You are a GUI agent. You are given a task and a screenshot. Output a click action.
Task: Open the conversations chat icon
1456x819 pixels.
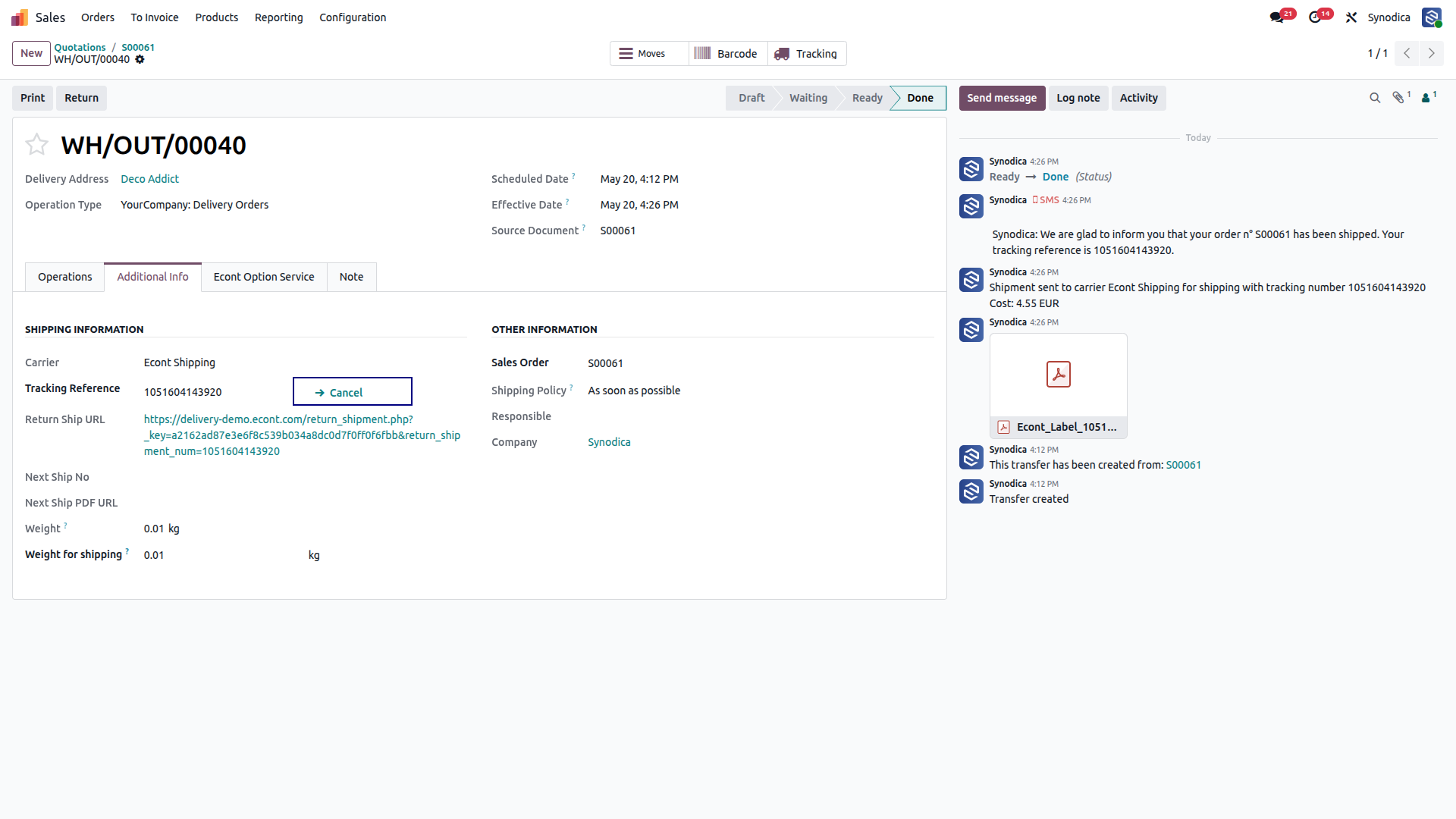[x=1277, y=17]
